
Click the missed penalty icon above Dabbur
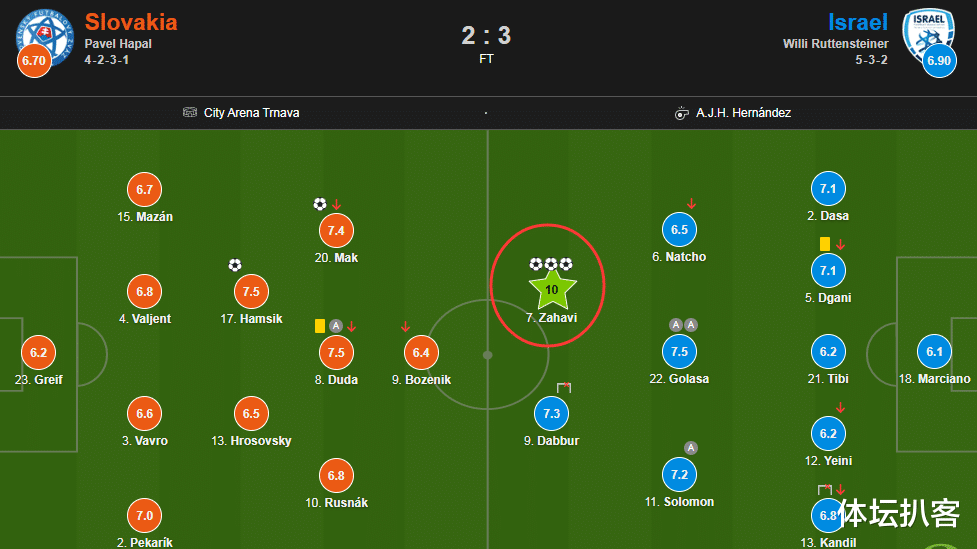point(564,388)
